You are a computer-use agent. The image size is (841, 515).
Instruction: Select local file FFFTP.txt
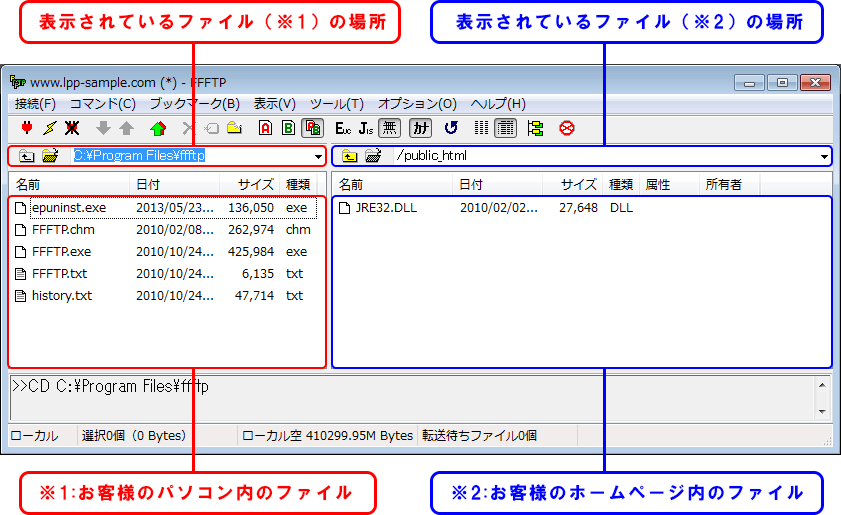pos(60,274)
